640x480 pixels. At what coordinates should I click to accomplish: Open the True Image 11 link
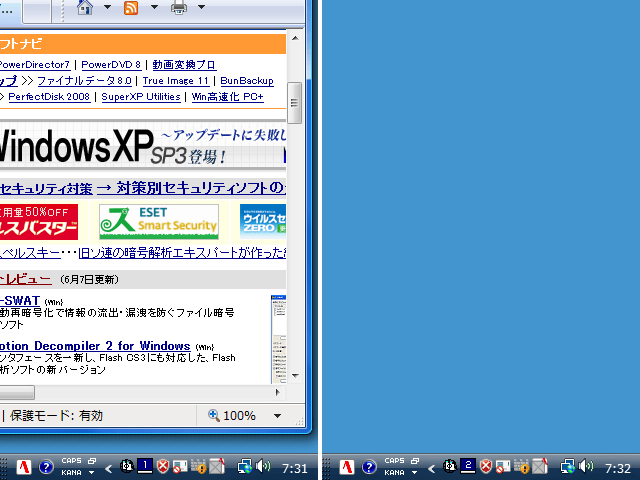point(176,81)
